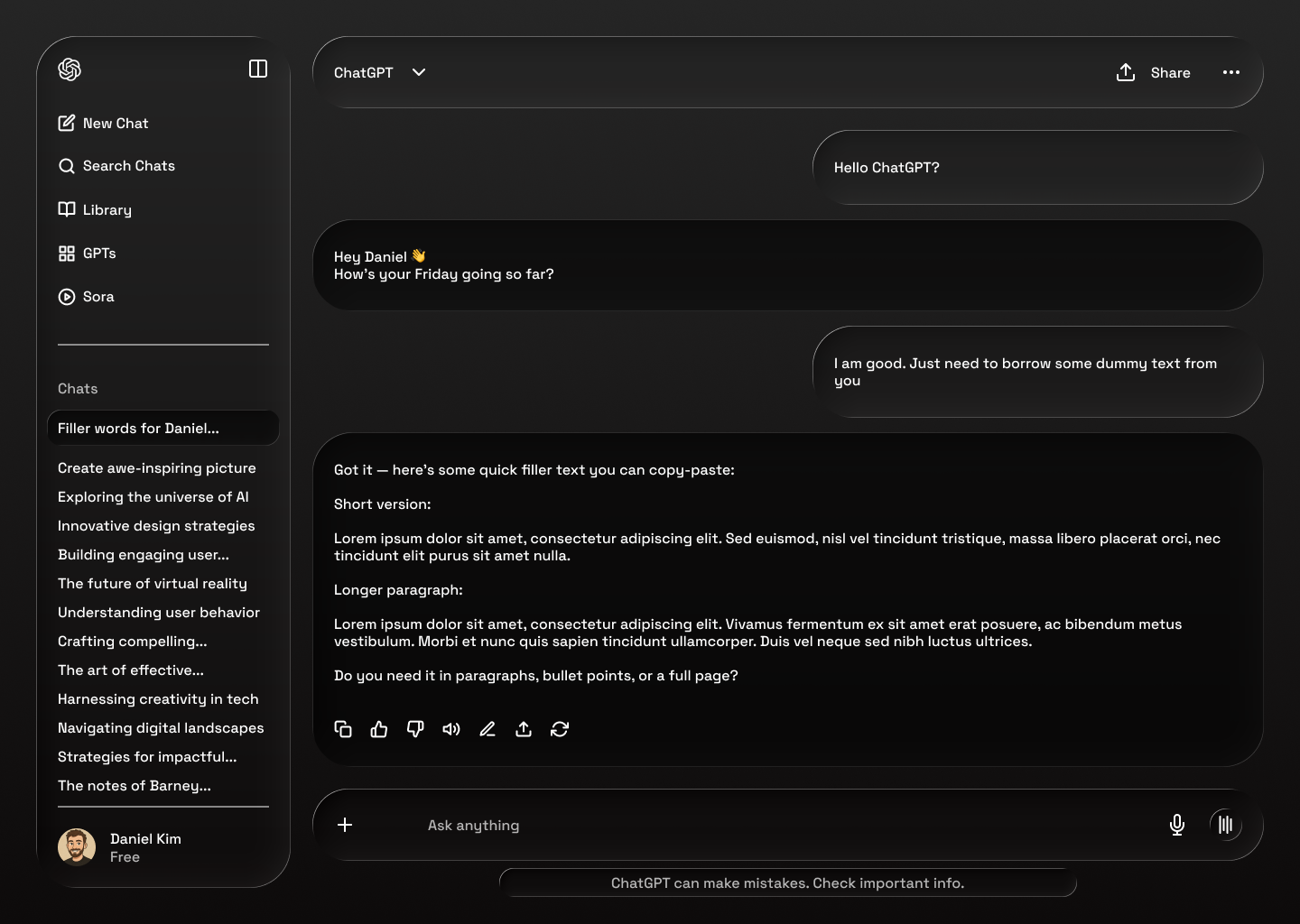This screenshot has height=924, width=1300.
Task: Open the three-dot more options menu
Action: 1231,72
